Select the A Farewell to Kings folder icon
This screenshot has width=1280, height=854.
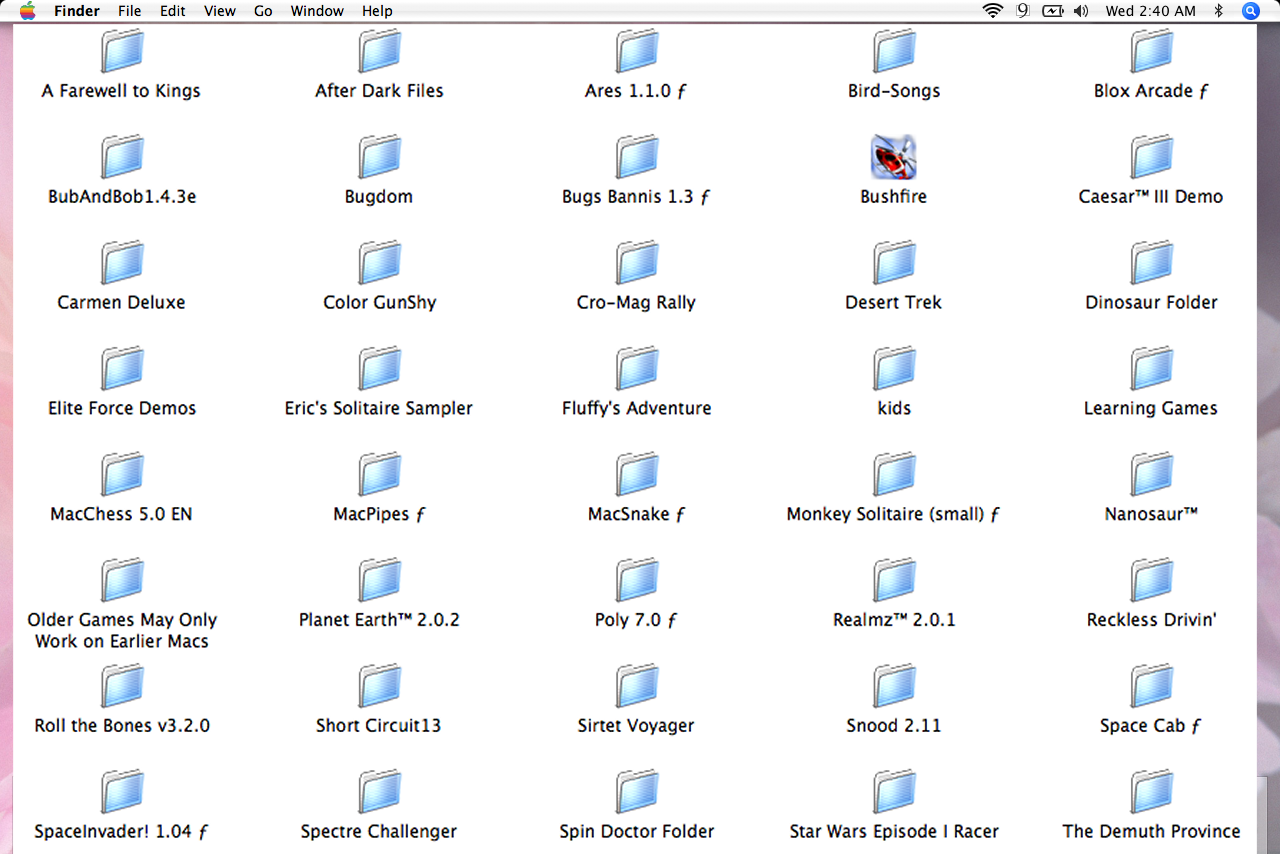click(122, 50)
